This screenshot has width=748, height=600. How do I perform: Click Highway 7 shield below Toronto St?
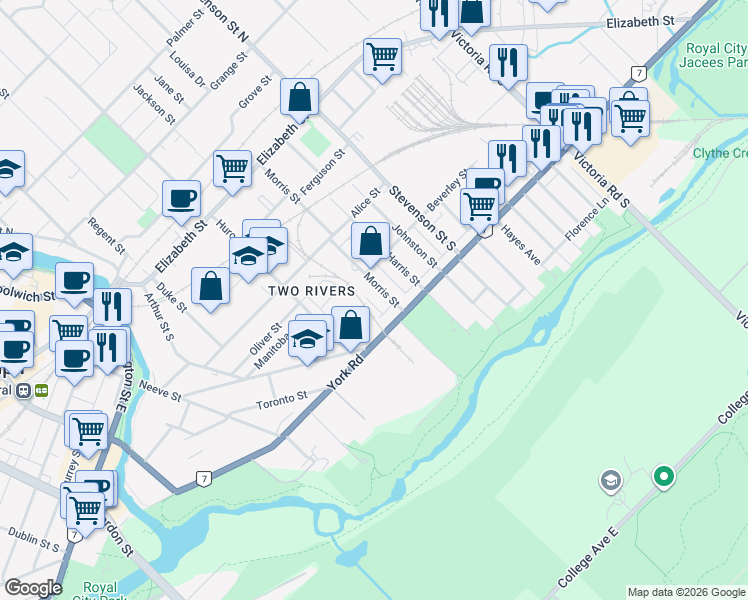(204, 479)
